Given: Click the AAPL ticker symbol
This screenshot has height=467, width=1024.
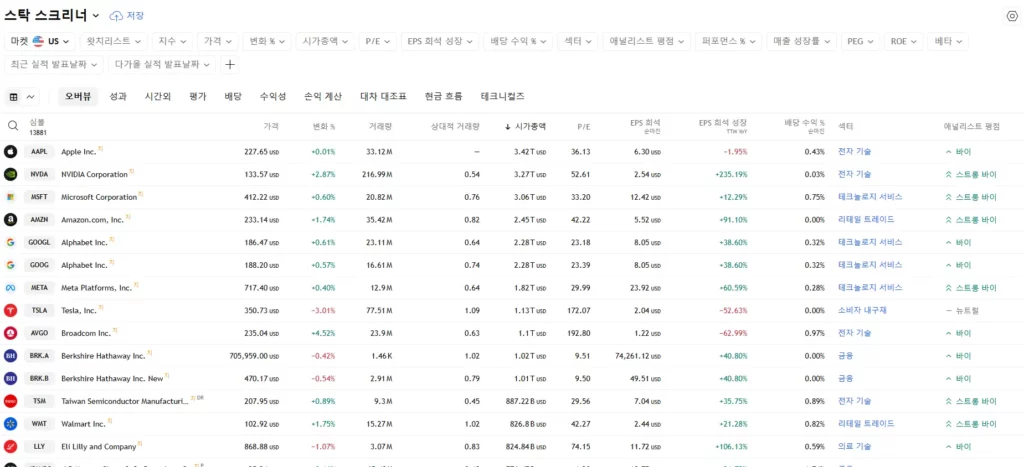Looking at the screenshot, I should pyautogui.click(x=39, y=152).
